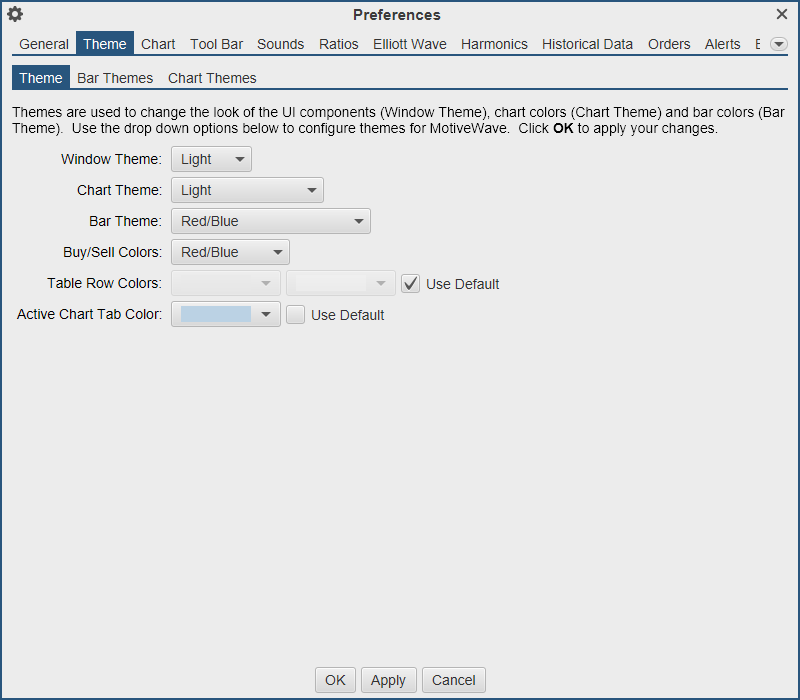Open the Bar Theme Red/Blue dropdown
This screenshot has width=800, height=700.
270,221
